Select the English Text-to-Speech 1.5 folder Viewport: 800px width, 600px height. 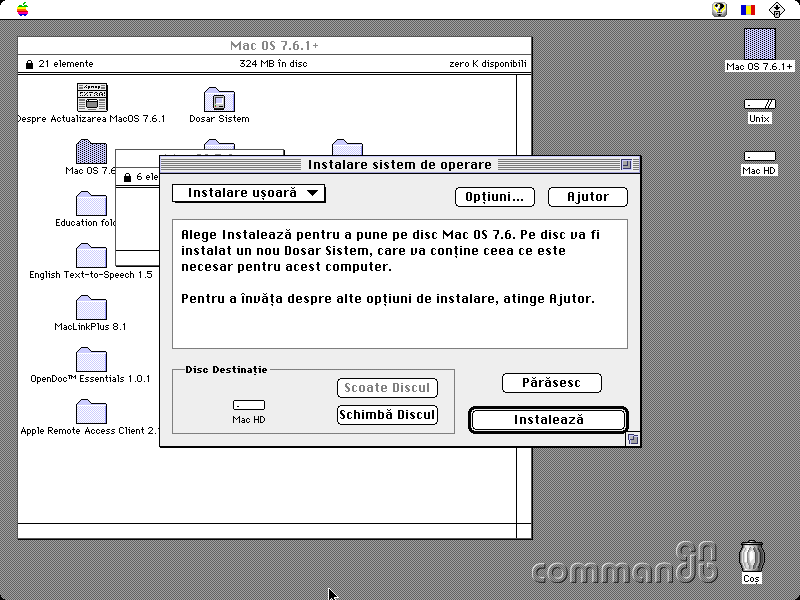point(91,256)
